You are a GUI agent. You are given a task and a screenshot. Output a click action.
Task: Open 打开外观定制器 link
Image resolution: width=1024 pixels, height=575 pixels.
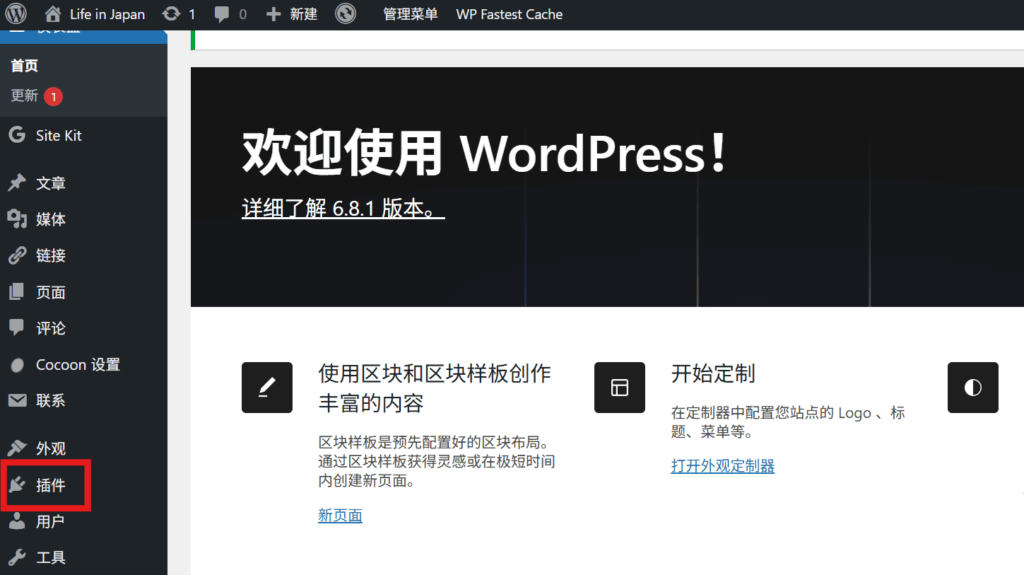pyautogui.click(x=723, y=466)
